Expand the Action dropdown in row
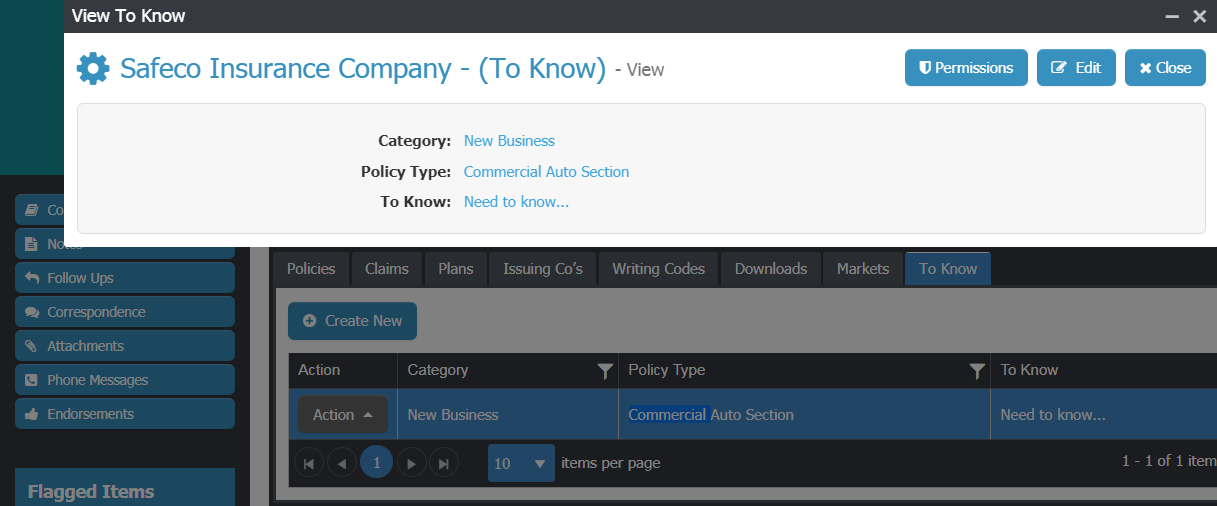 [343, 415]
